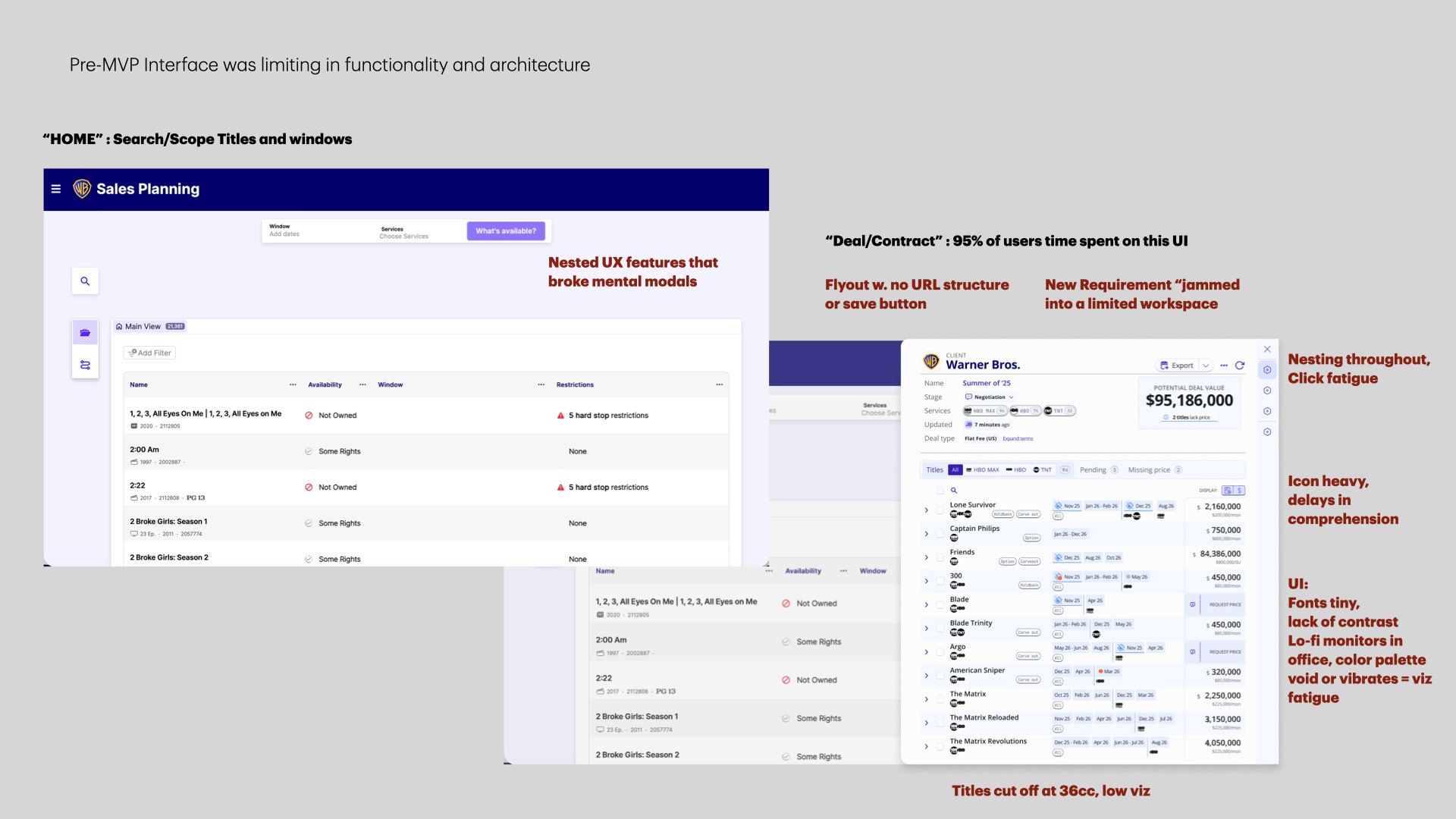Open the Negotiation stage dropdown

pos(990,397)
